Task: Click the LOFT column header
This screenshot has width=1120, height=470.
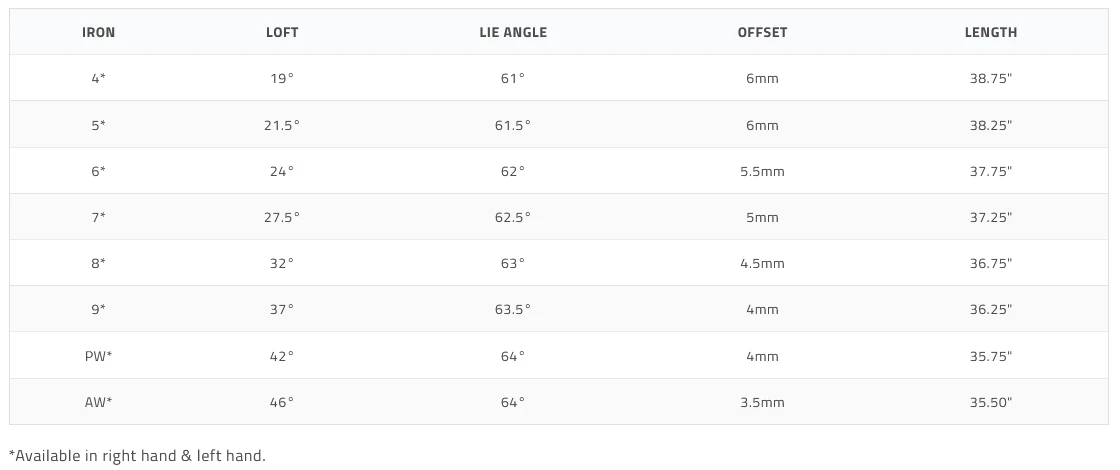Action: click(x=282, y=32)
